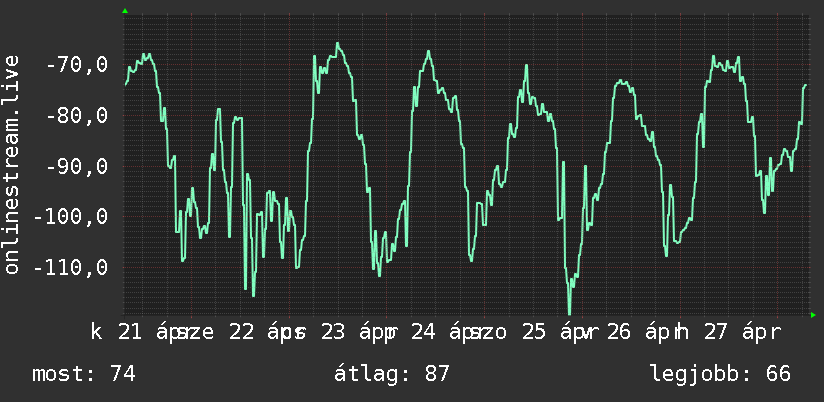This screenshot has height=402, width=824.
Task: Click the green arrow atop the y-axis
Action: tap(125, 11)
